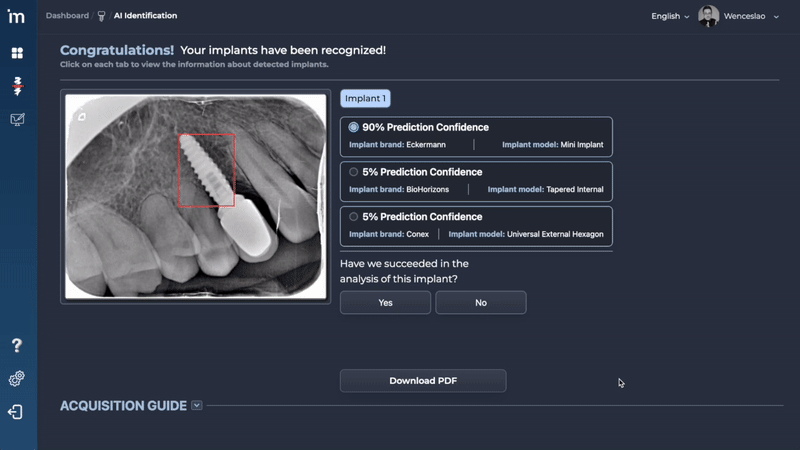
Task: Click the red-boxed implant in the X-ray
Action: pos(206,170)
